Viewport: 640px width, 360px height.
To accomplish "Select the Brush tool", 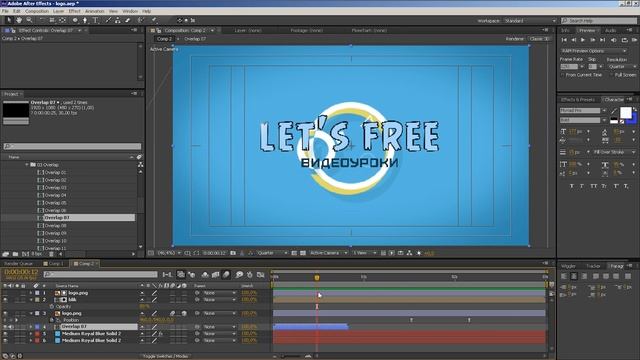I will pos(108,20).
